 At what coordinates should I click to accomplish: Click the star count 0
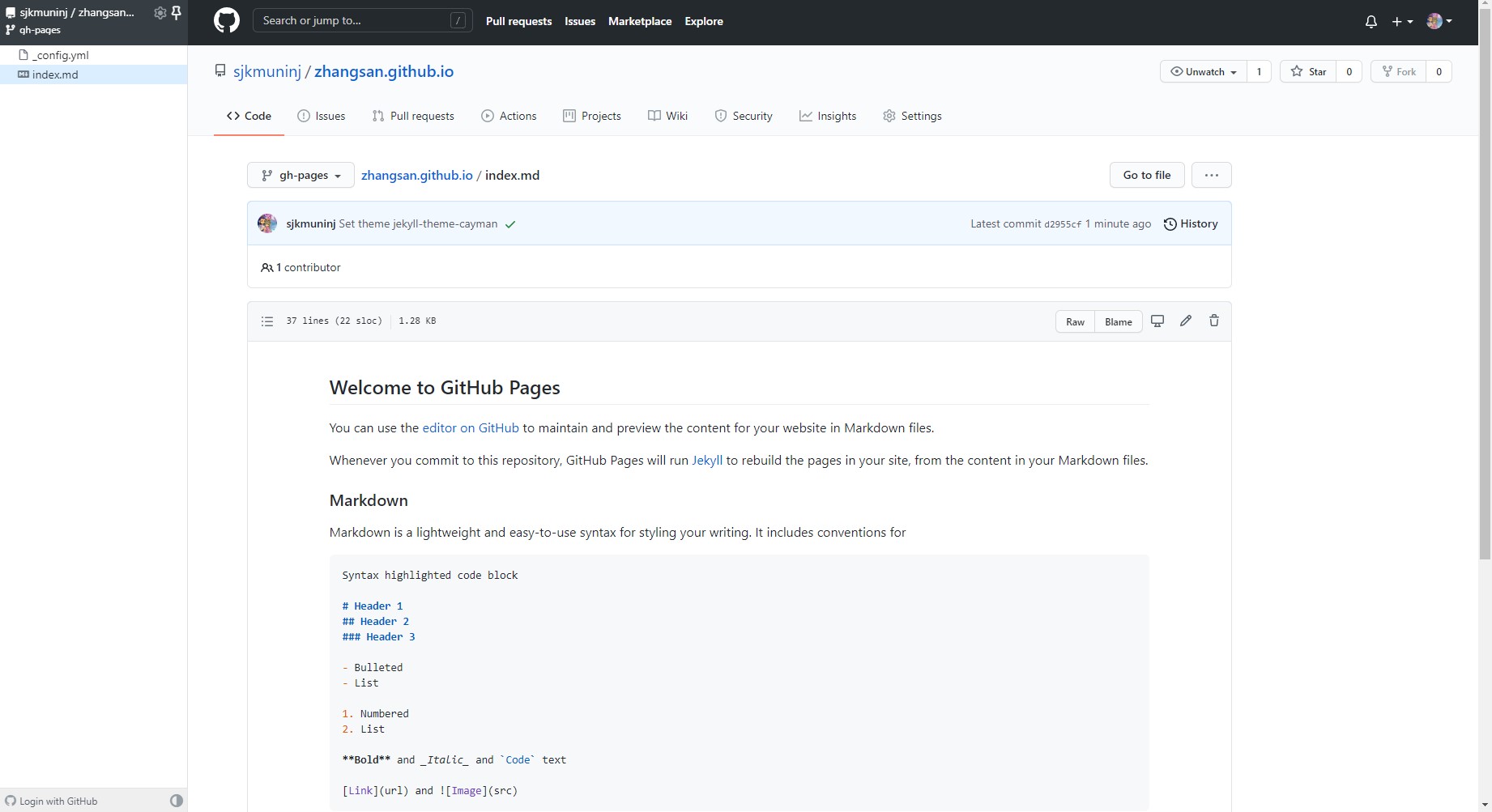point(1349,71)
